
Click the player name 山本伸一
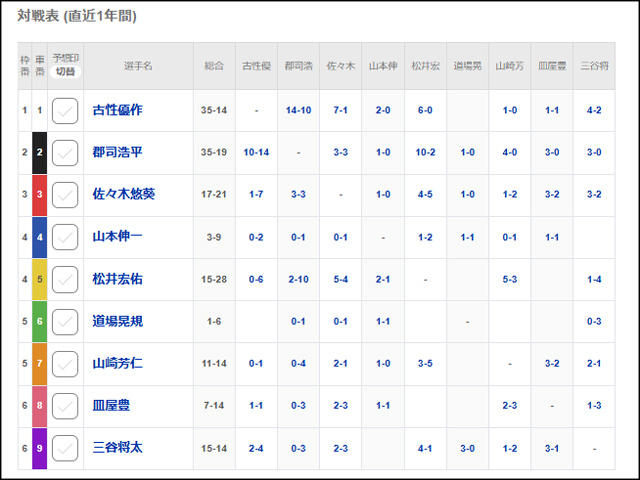pos(118,237)
